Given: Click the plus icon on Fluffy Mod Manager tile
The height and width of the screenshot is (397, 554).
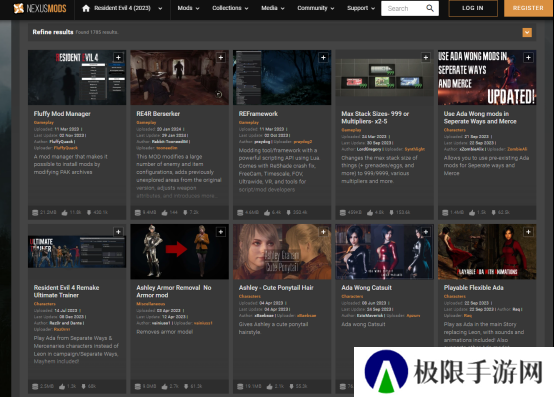Looking at the screenshot, I should click(118, 58).
